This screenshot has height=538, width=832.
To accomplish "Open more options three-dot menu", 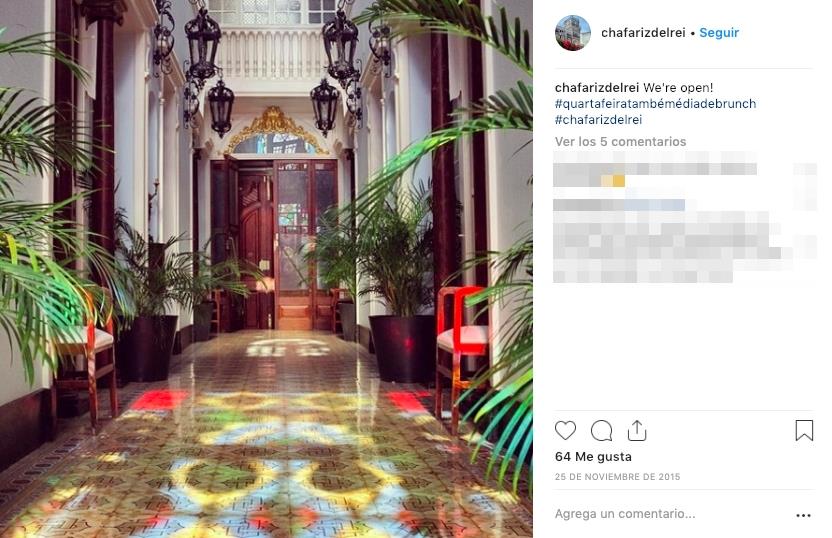I will tap(803, 515).
